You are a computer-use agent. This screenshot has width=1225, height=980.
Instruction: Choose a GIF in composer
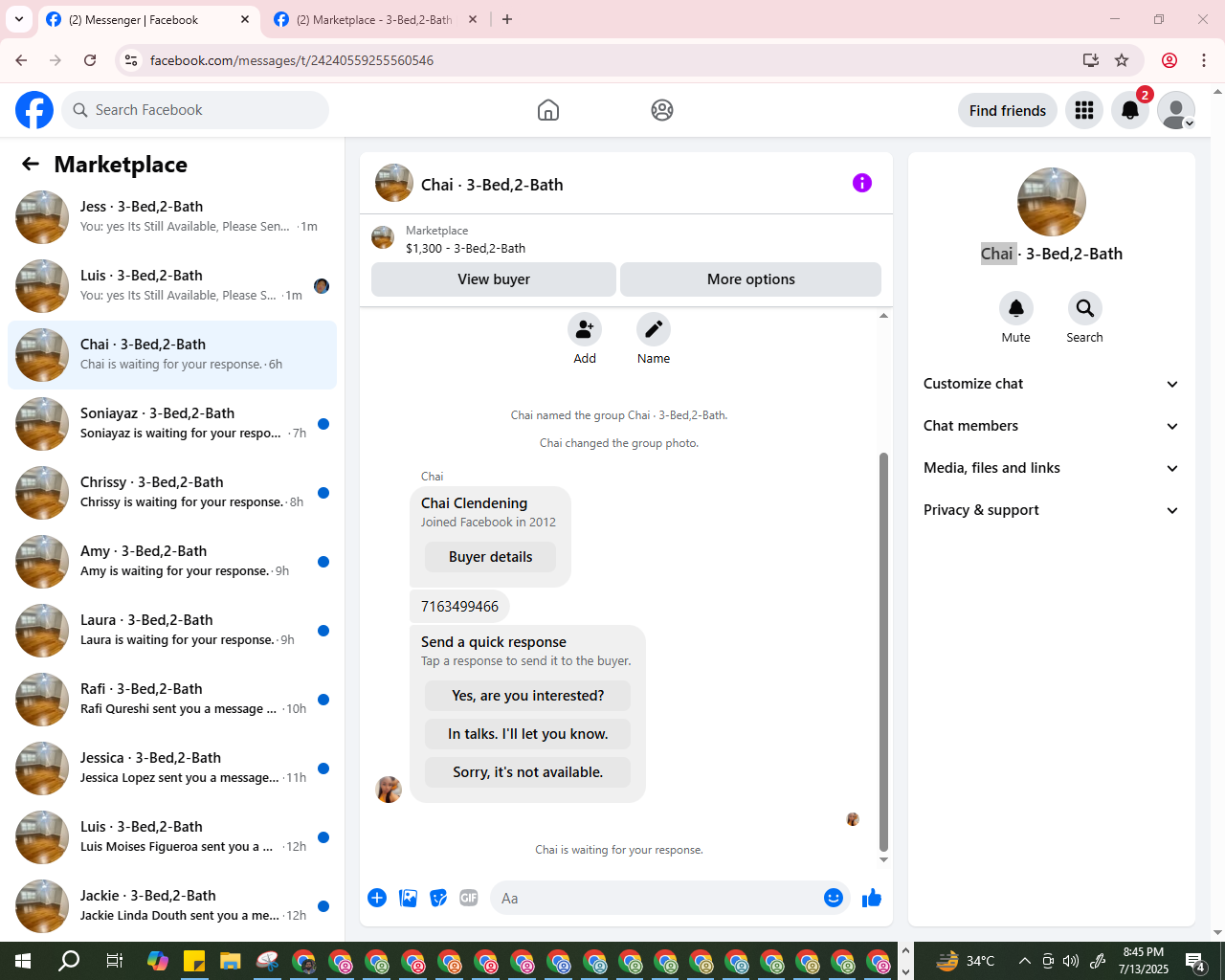coord(469,898)
